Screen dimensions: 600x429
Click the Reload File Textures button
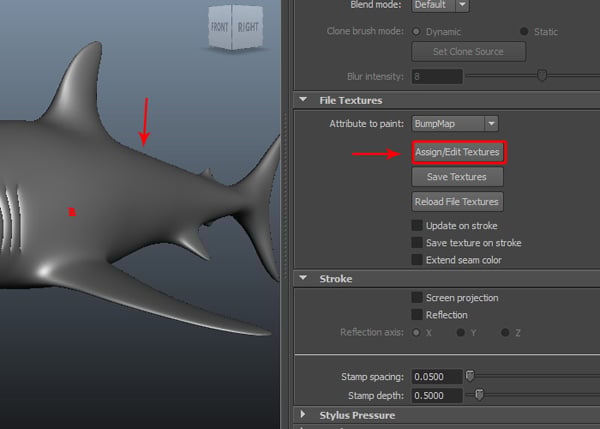[x=457, y=202]
